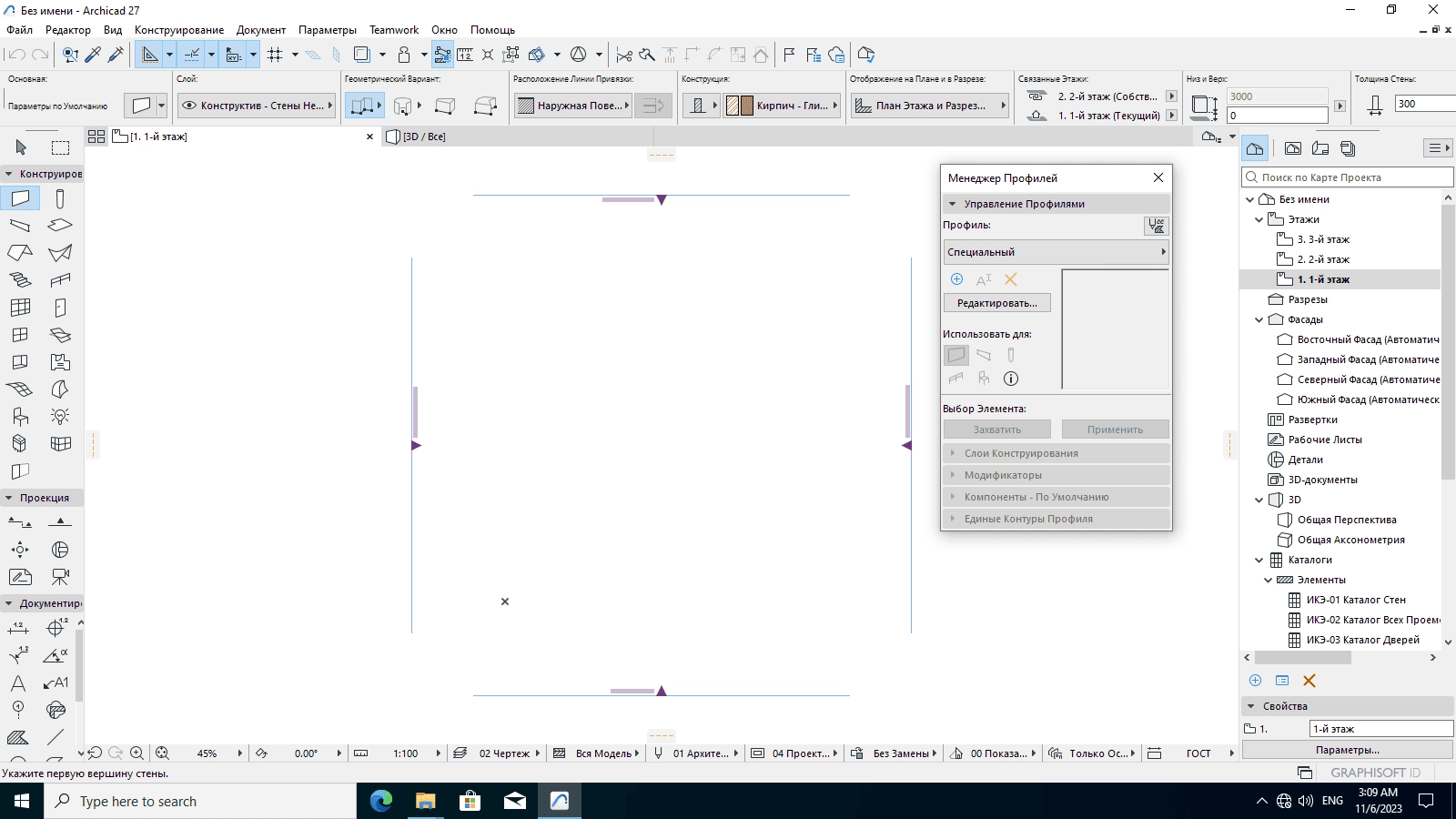Expand the Модификаторы section
This screenshot has width=1456, height=819.
click(1056, 475)
